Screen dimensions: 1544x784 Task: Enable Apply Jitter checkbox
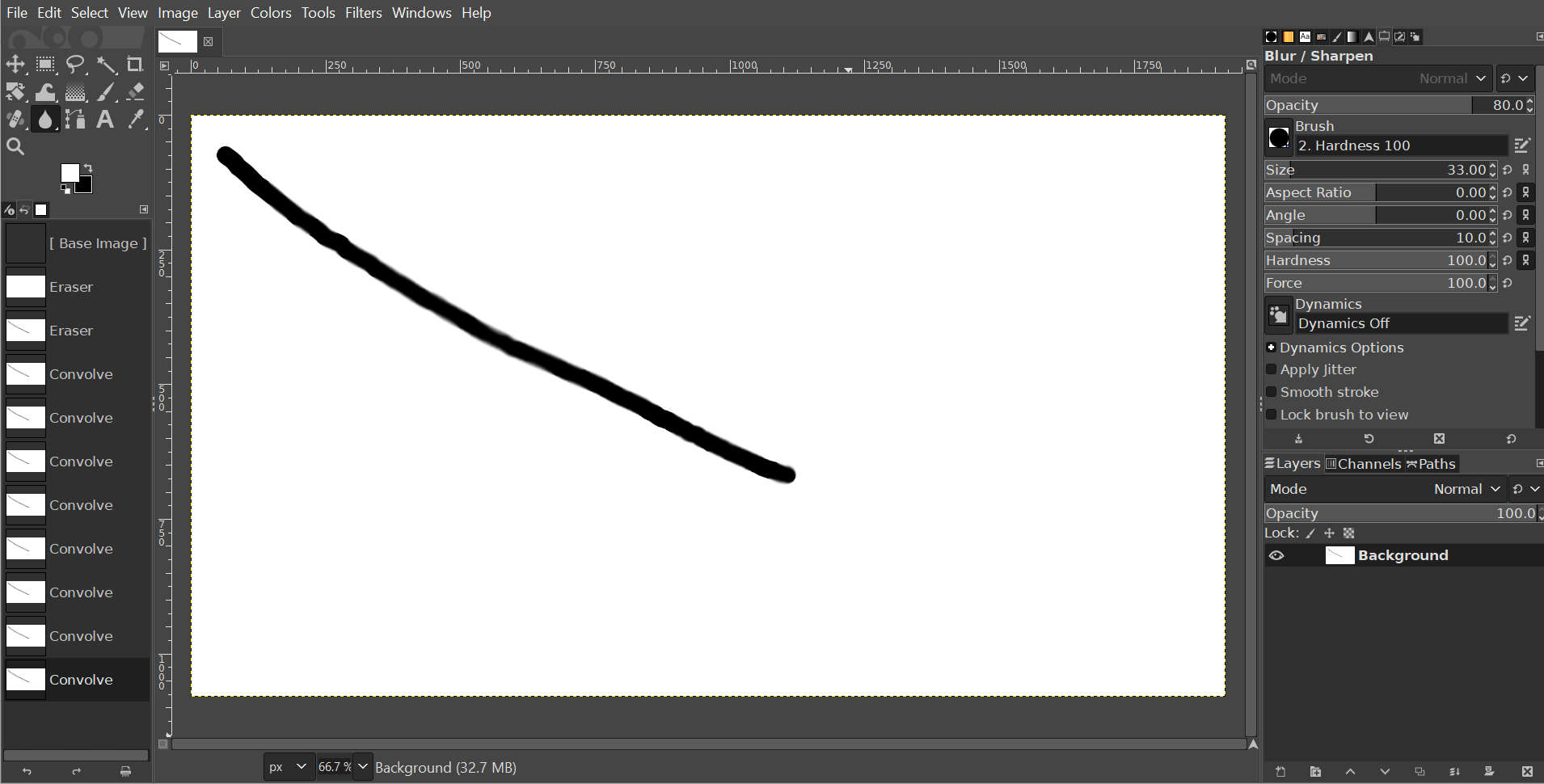[1272, 369]
